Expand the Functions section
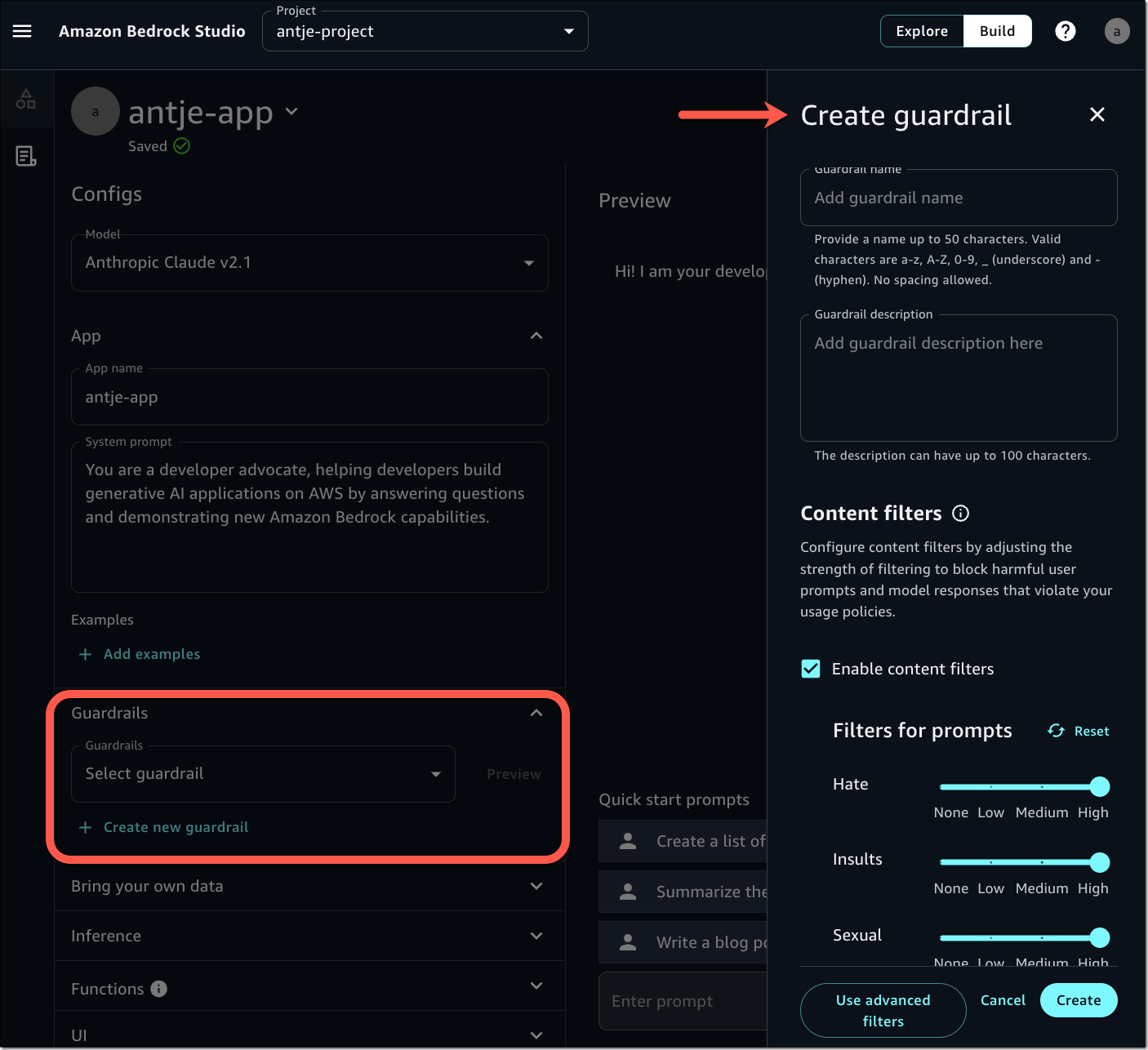 [x=536, y=985]
